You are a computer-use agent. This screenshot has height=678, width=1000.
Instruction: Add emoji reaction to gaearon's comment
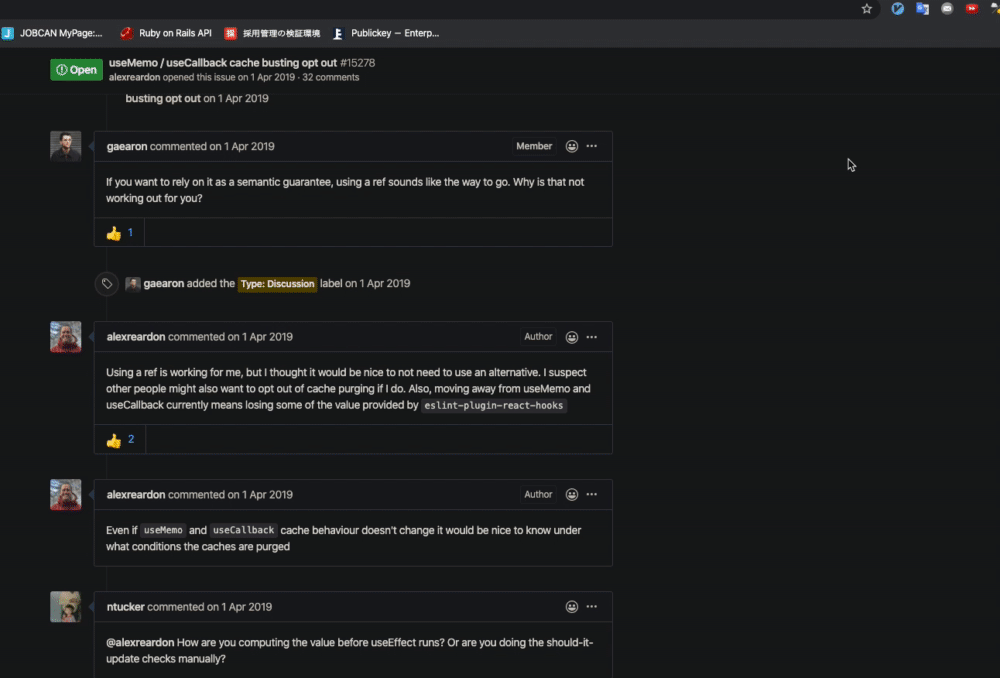point(572,146)
